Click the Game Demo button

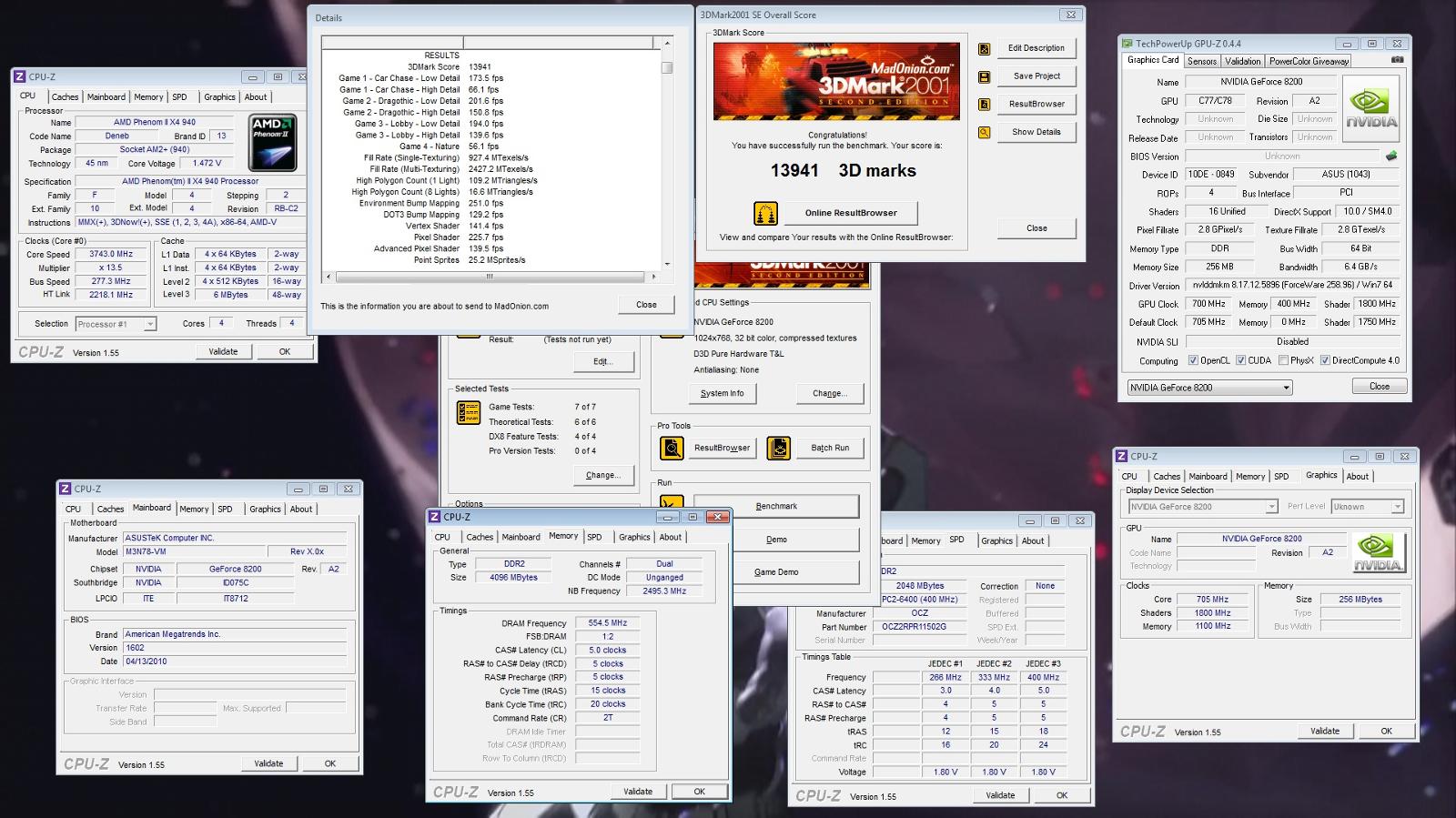pos(776,572)
